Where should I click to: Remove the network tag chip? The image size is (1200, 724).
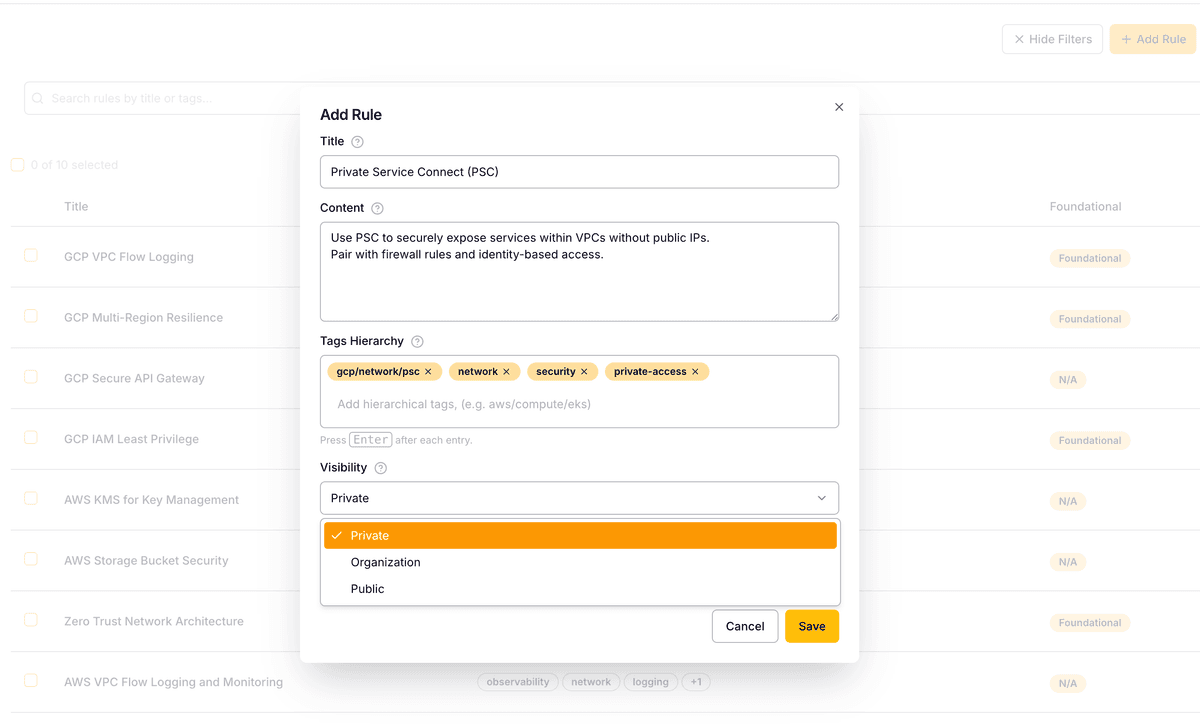[506, 372]
